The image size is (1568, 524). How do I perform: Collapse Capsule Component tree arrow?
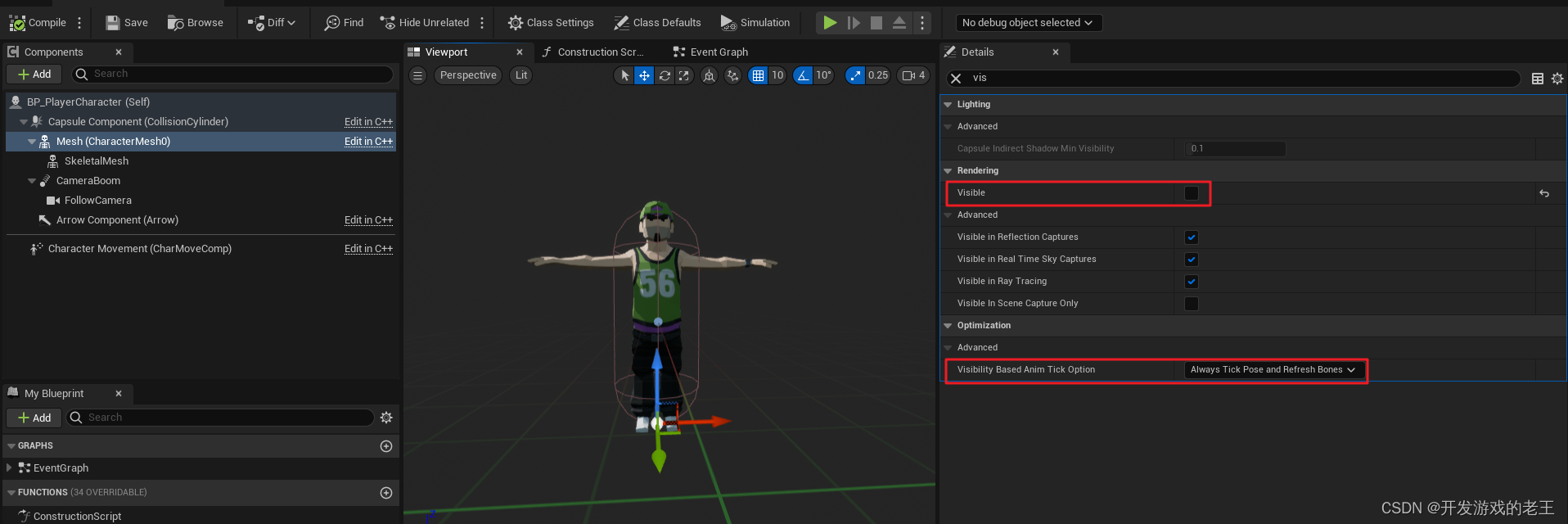pos(24,122)
